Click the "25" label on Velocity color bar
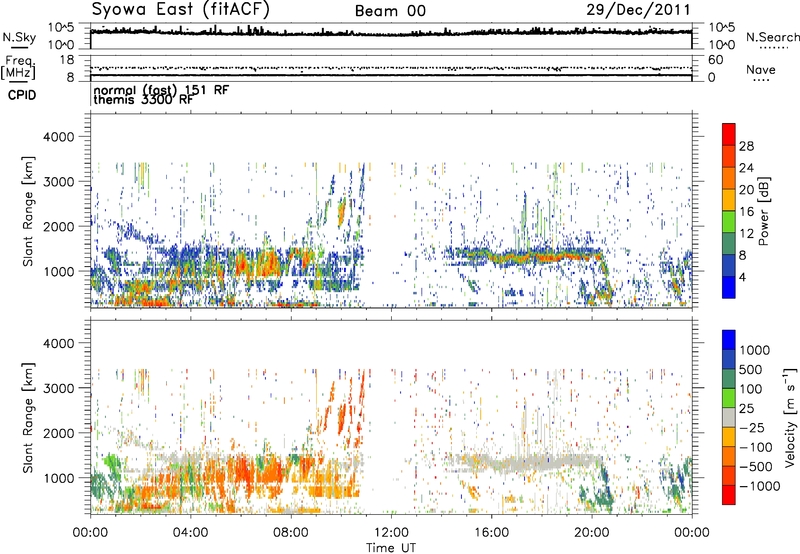Viewport: 800px width, 554px height. [x=747, y=409]
